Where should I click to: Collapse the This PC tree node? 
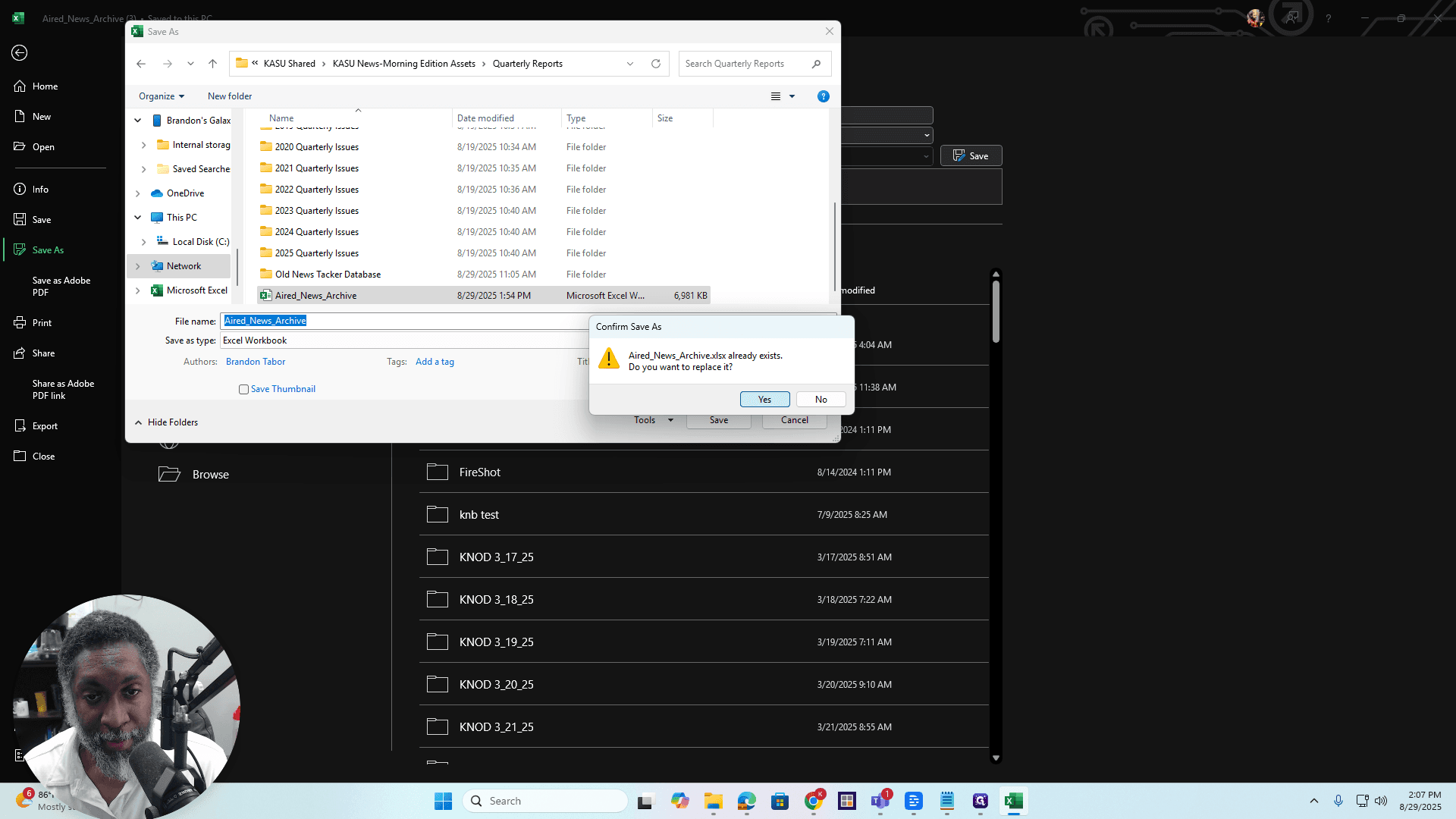point(137,218)
